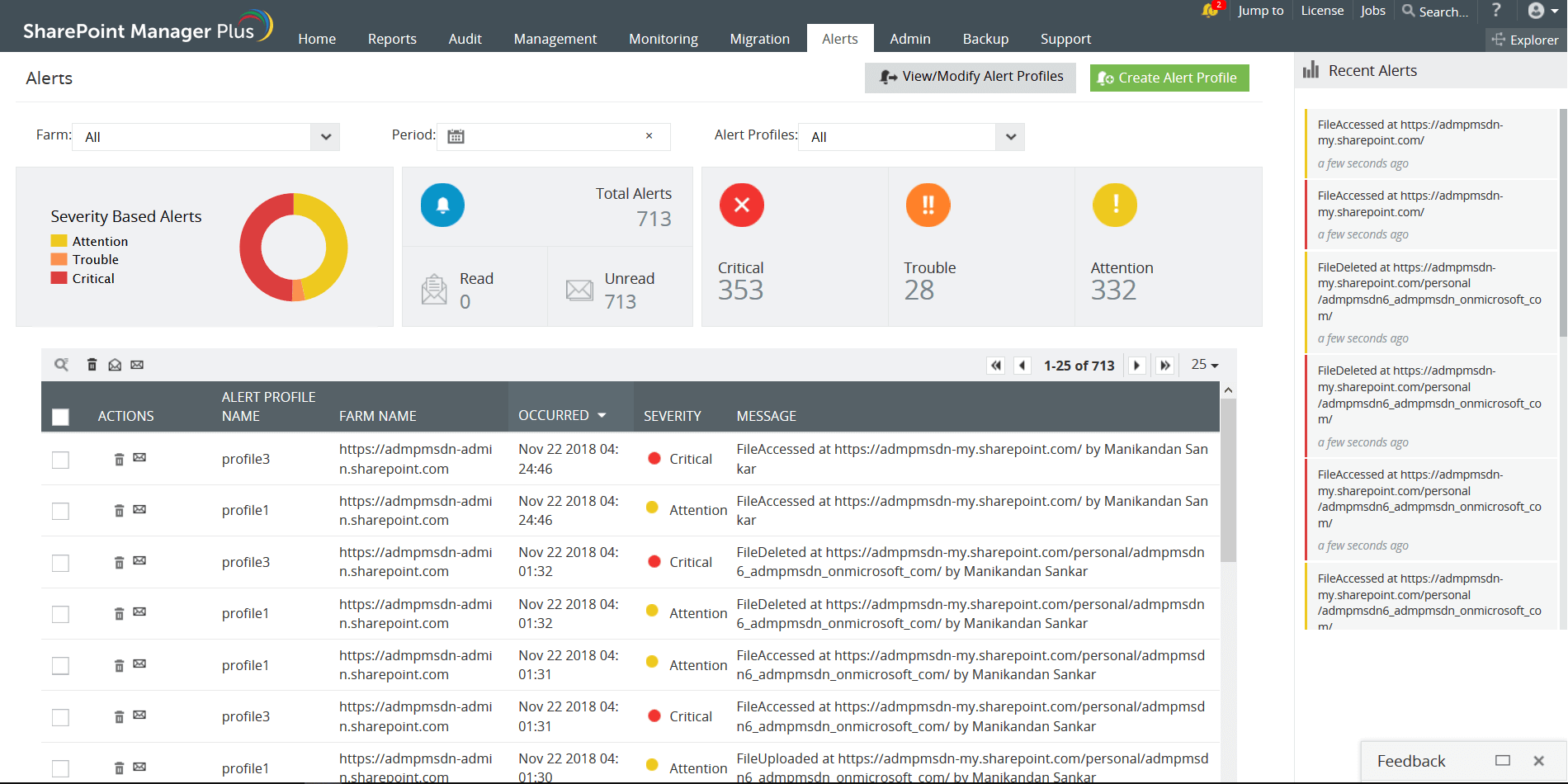The image size is (1568, 784).
Task: Open the notification bell showing 2 alerts
Action: [1208, 11]
